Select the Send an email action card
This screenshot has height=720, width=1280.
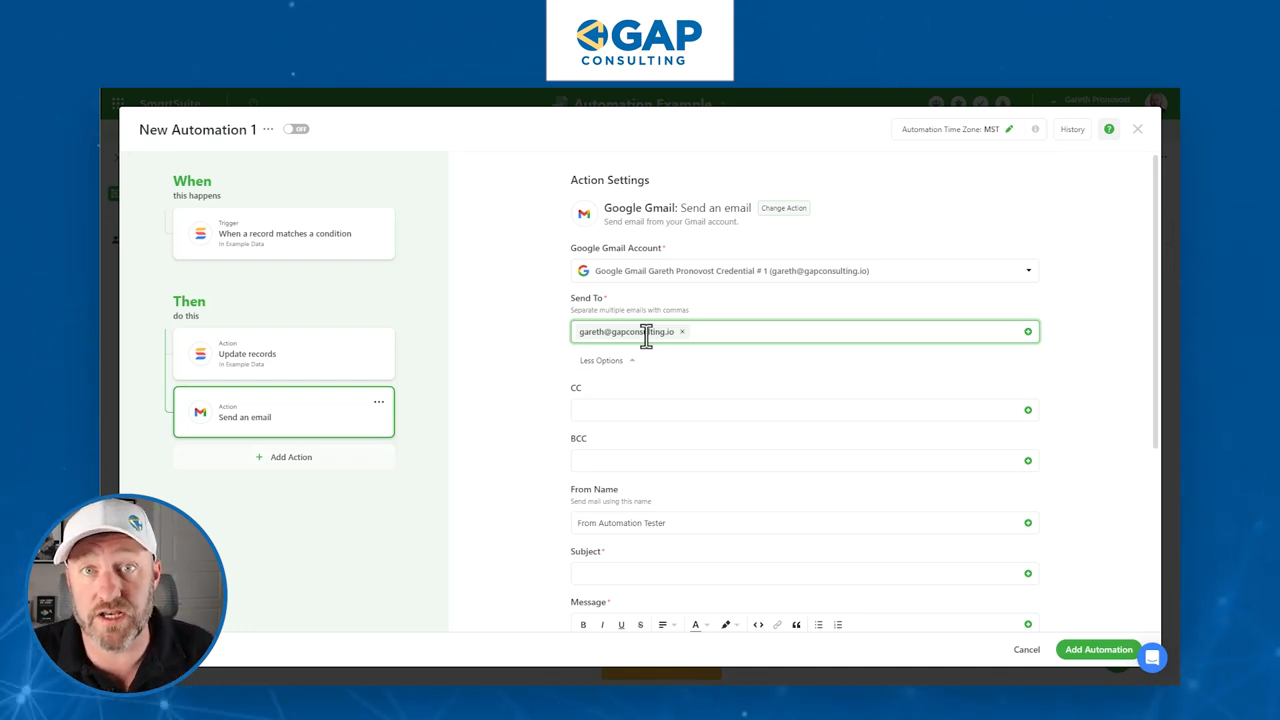pyautogui.click(x=284, y=412)
